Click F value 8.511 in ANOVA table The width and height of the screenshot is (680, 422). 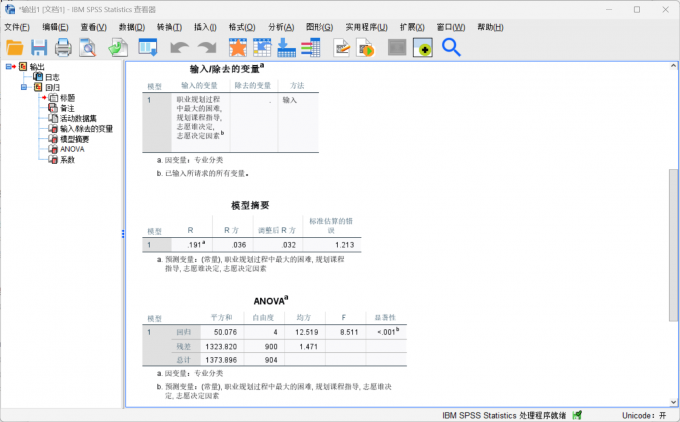click(x=349, y=332)
